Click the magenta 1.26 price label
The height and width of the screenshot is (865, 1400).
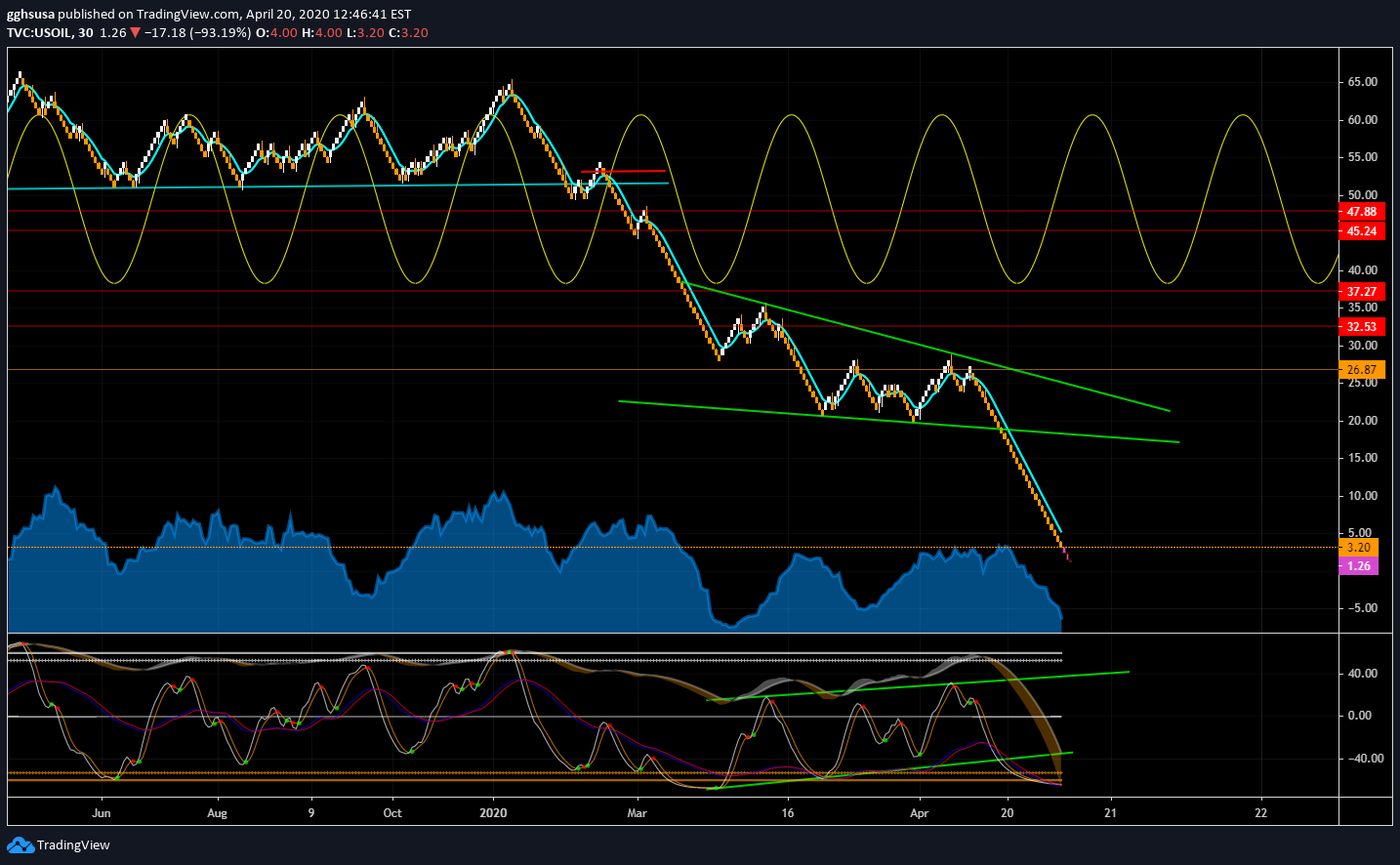tap(1359, 566)
